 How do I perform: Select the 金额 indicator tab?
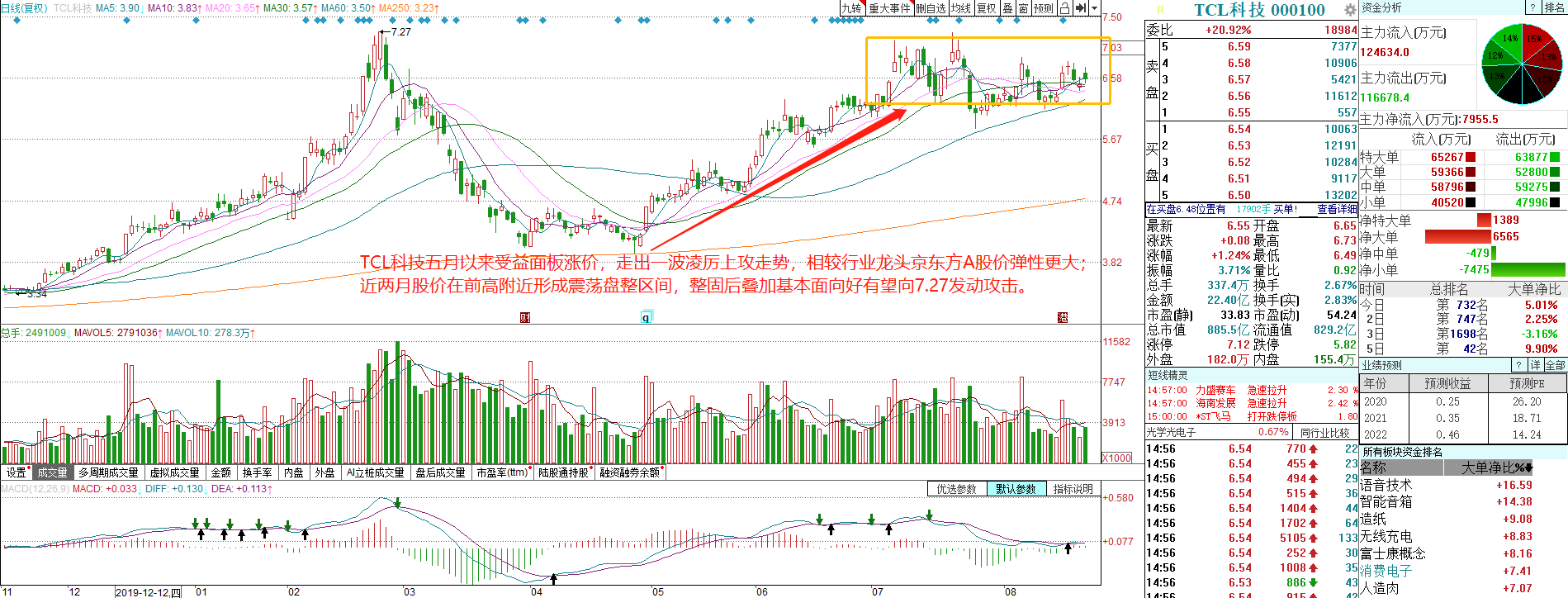click(x=221, y=472)
